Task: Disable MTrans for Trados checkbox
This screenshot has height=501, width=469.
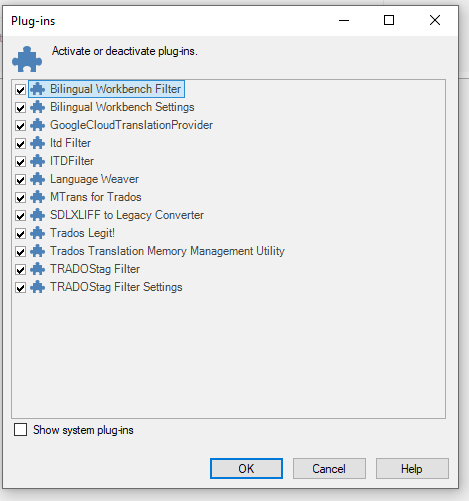Action: tap(20, 198)
